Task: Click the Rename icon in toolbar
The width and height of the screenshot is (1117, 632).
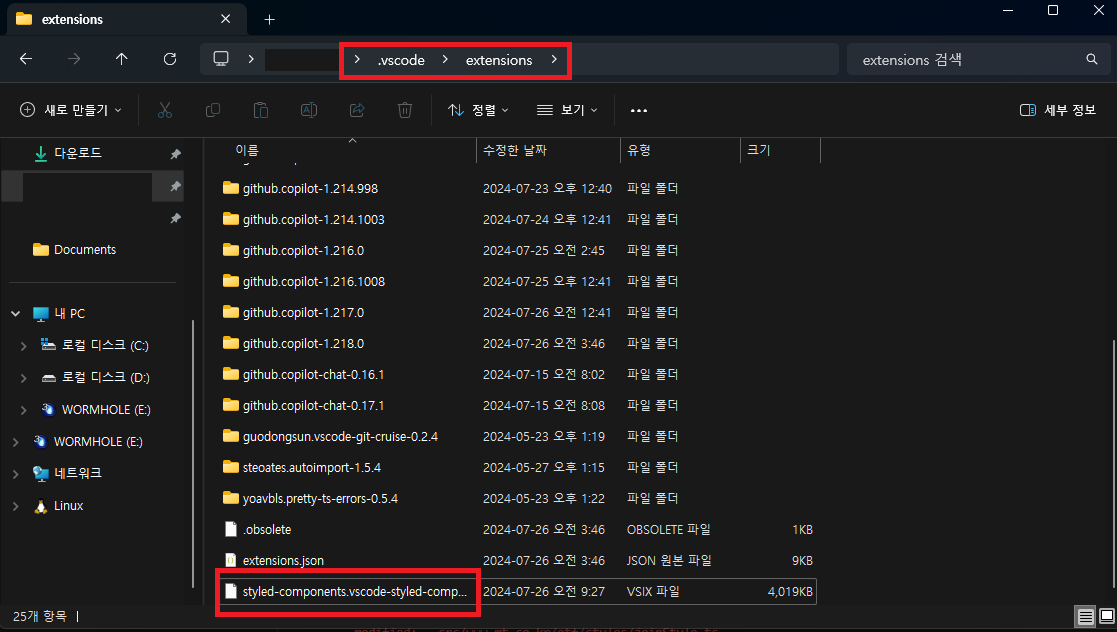Action: (309, 110)
